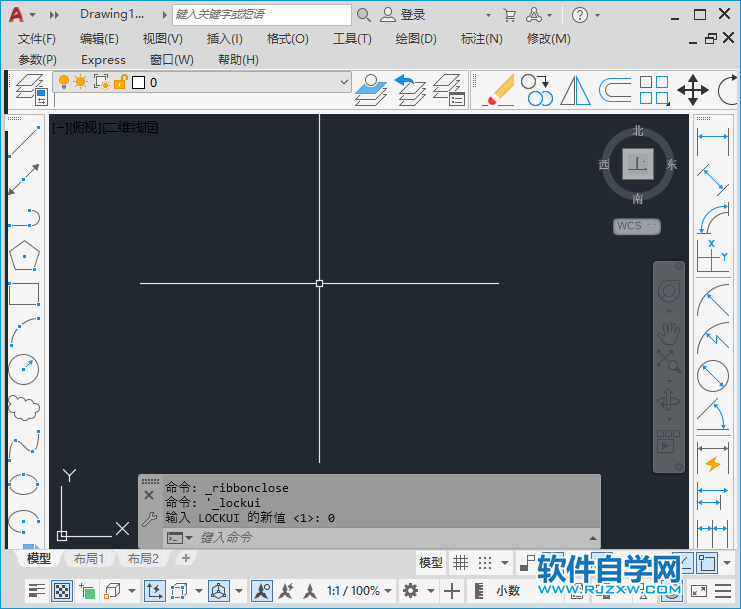Select the Aligned dimension tool
The width and height of the screenshot is (741, 609).
click(713, 180)
